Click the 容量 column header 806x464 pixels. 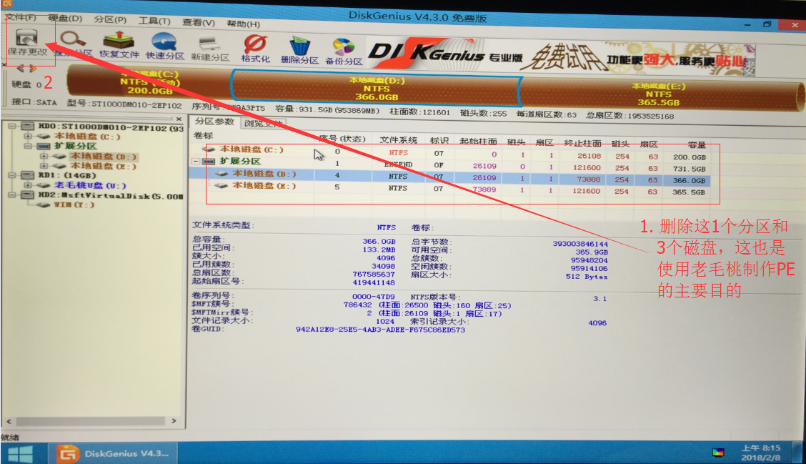[697, 144]
